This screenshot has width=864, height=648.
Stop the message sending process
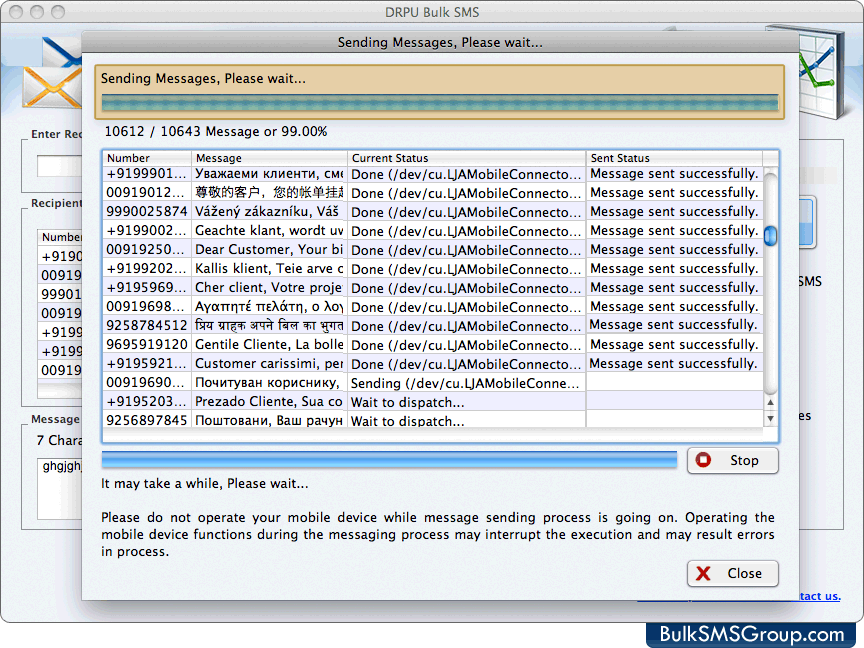732,460
